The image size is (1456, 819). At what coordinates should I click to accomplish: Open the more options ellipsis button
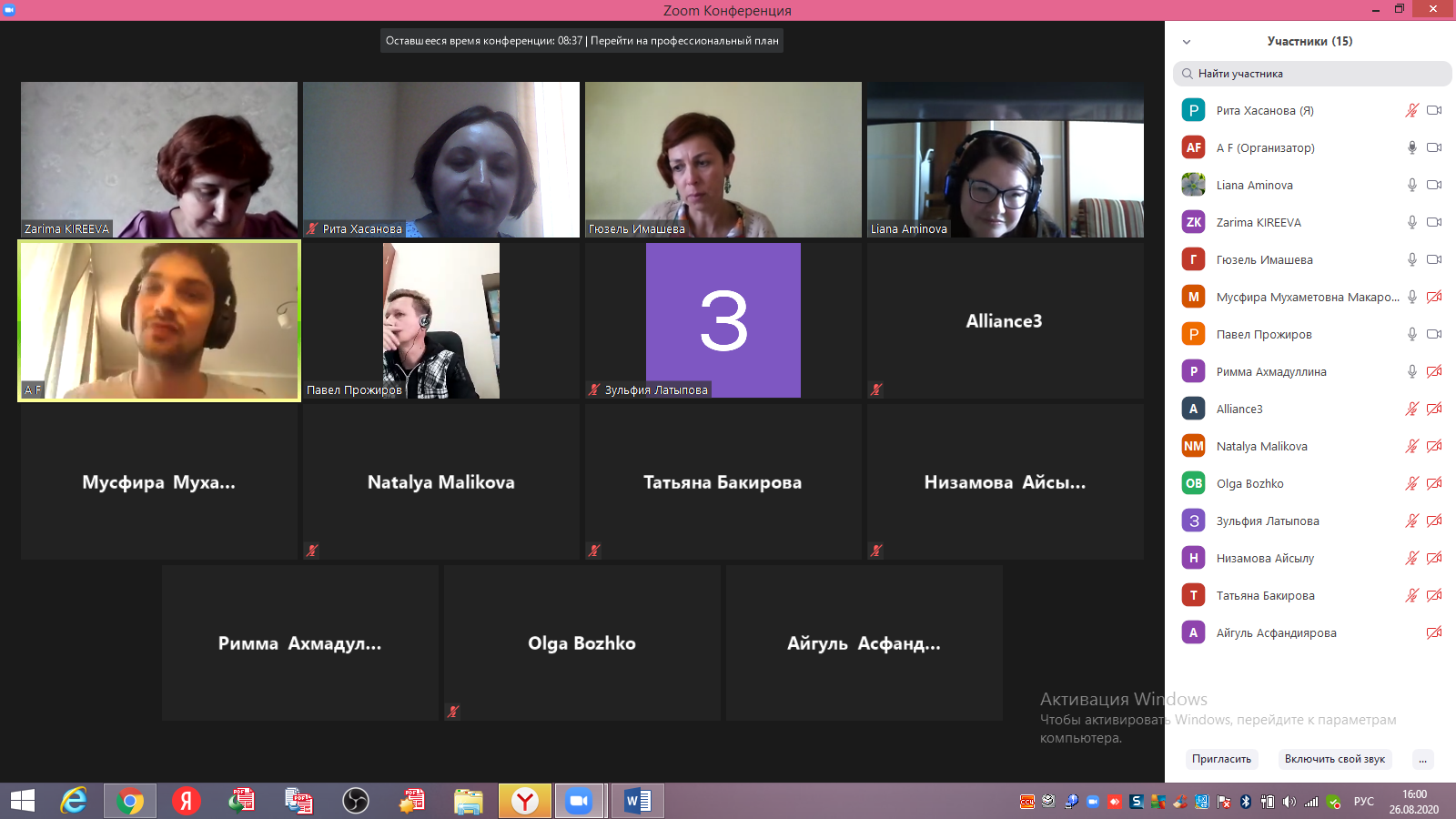point(1422,759)
